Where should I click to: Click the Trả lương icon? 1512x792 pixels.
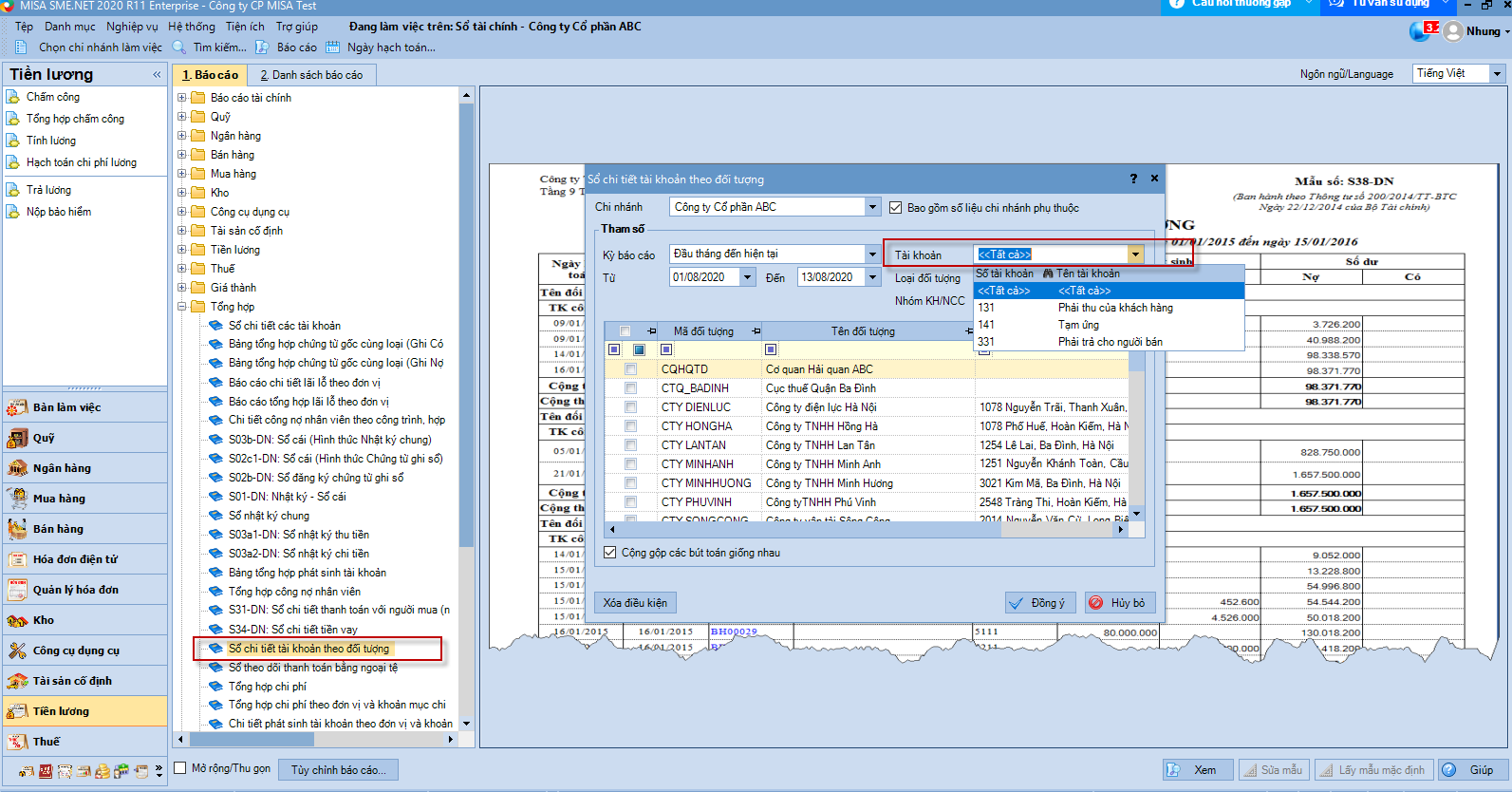tap(12, 190)
